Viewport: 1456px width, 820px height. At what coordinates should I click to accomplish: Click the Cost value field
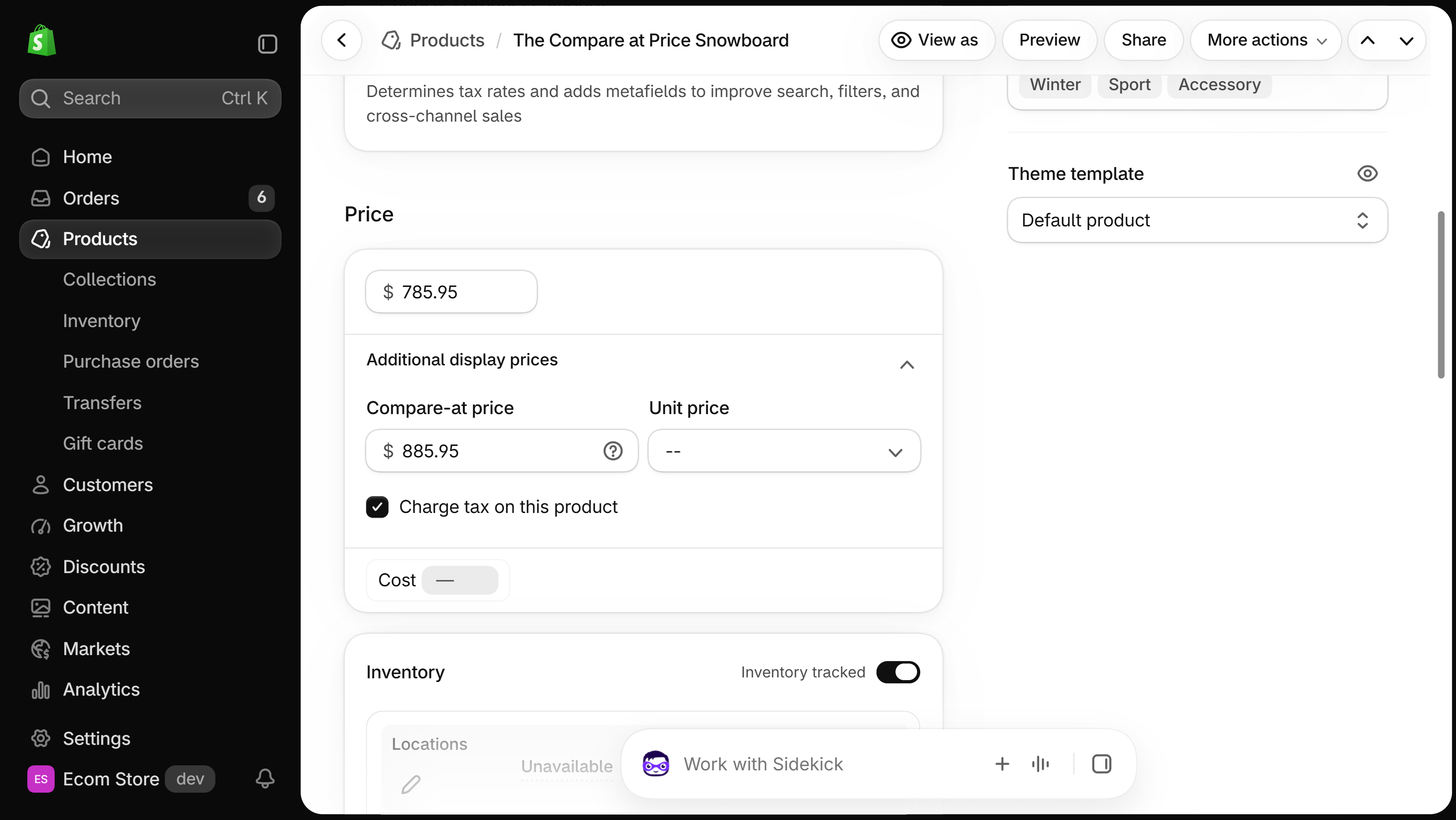coord(460,580)
